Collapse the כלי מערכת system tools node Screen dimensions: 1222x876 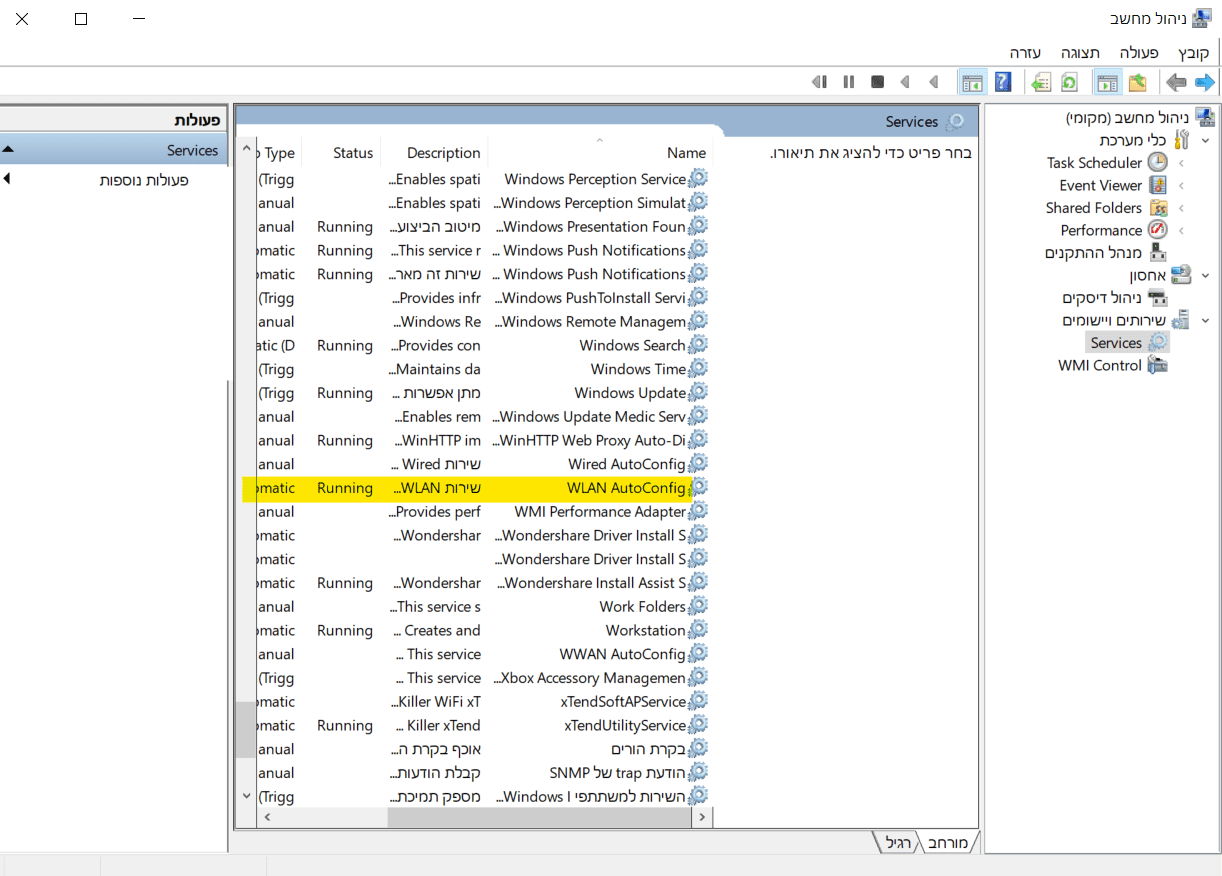click(x=1205, y=141)
